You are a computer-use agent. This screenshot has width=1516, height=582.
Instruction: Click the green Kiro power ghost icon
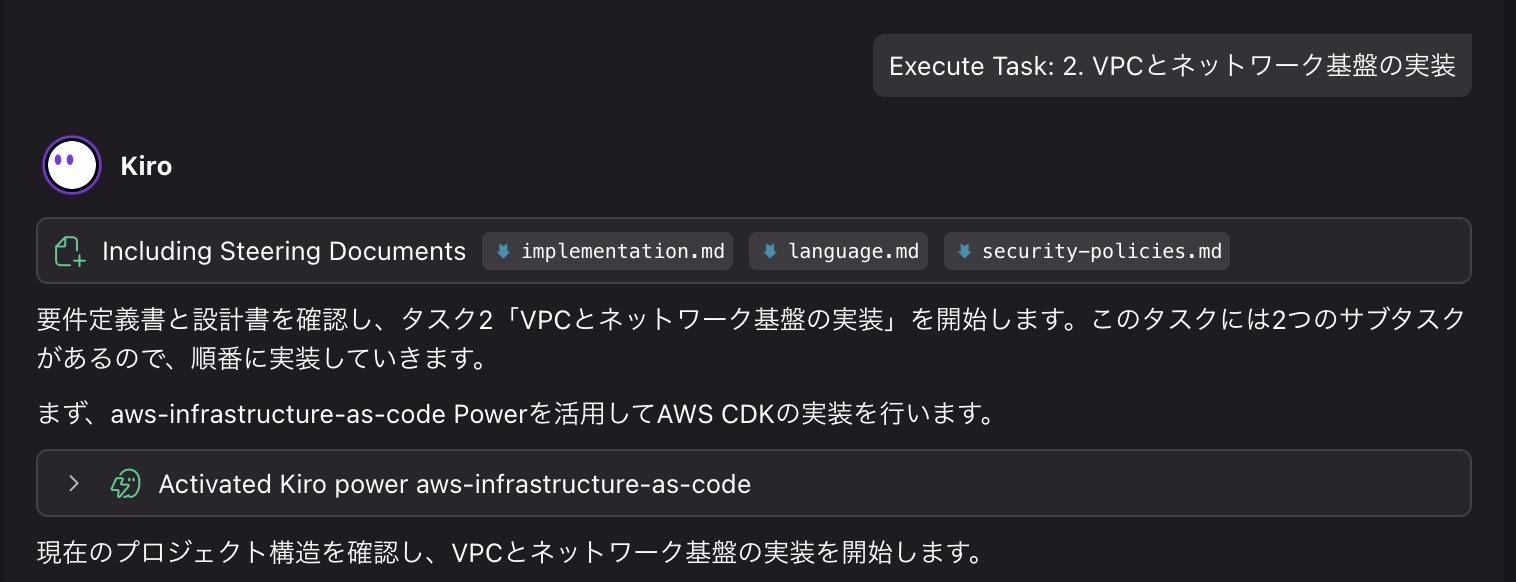tap(124, 483)
